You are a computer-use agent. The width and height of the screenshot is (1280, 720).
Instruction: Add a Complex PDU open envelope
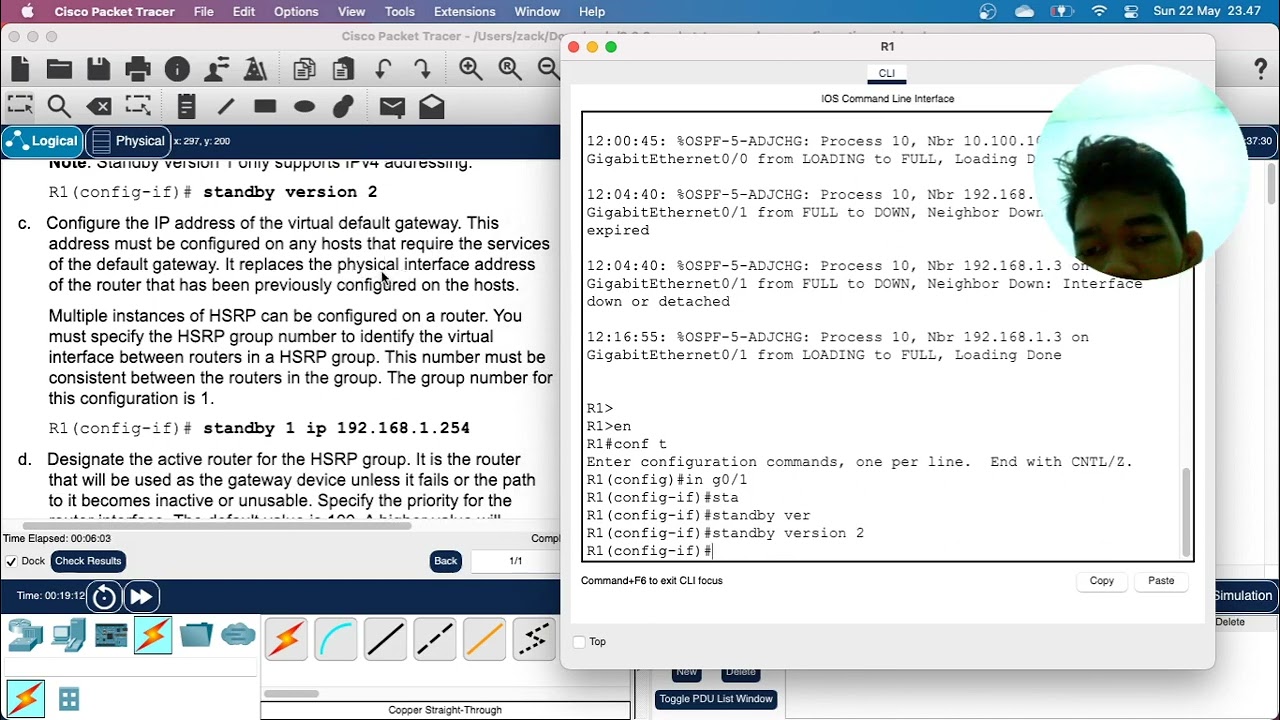pyautogui.click(x=432, y=106)
